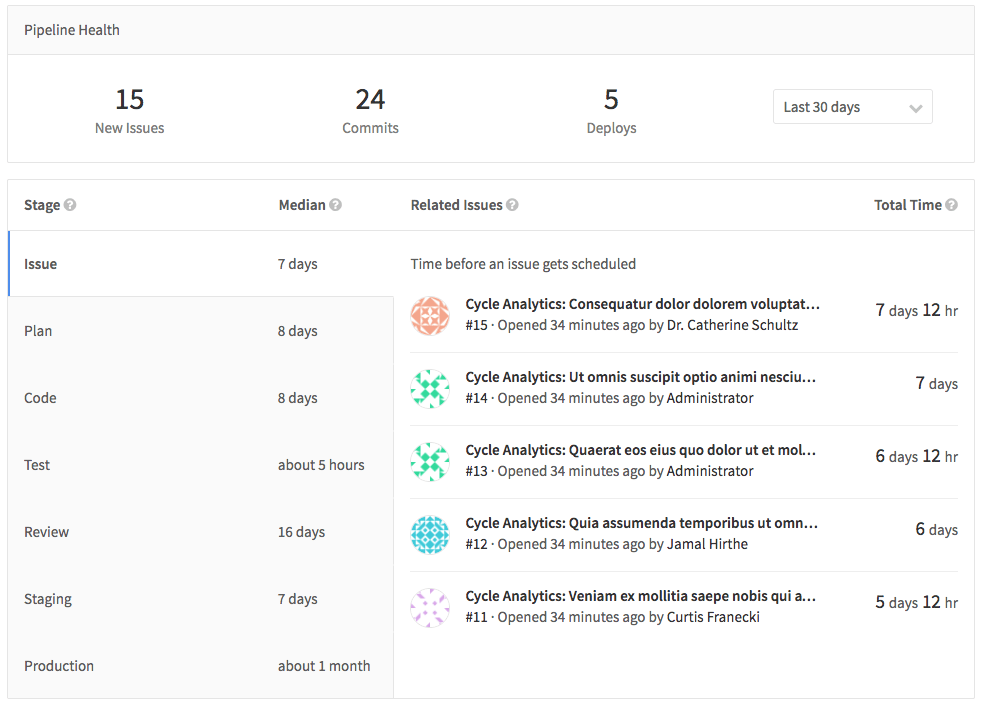This screenshot has width=982, height=705.
Task: Click the help icon next to Related Issues
Action: pyautogui.click(x=513, y=204)
